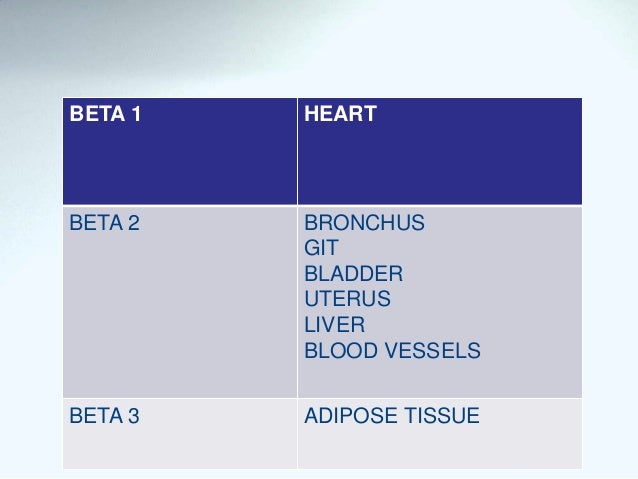This screenshot has width=638, height=479.
Task: Click the BETA 3 cell label
Action: click(x=105, y=416)
